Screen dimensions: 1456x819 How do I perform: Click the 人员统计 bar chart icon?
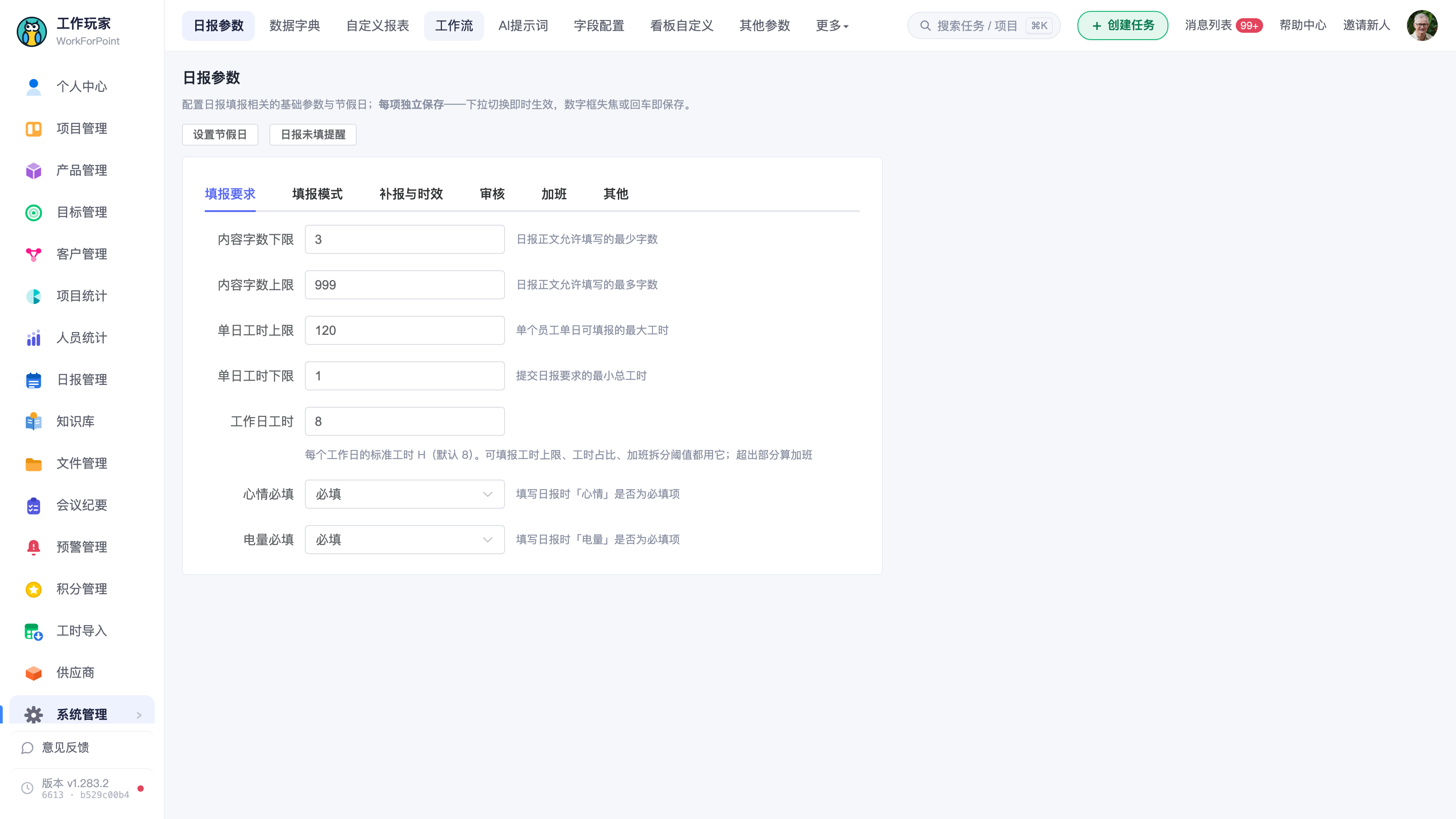(x=33, y=338)
